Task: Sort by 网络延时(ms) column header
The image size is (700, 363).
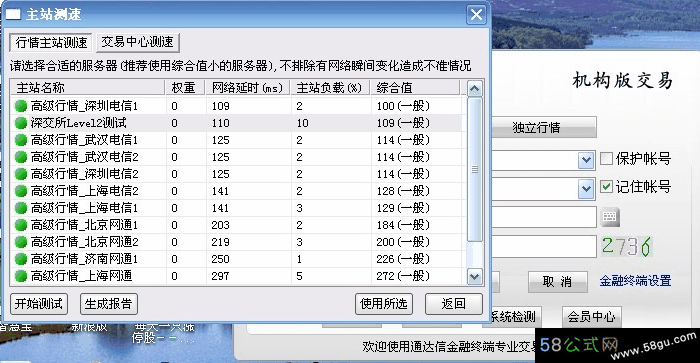Action: click(x=248, y=88)
